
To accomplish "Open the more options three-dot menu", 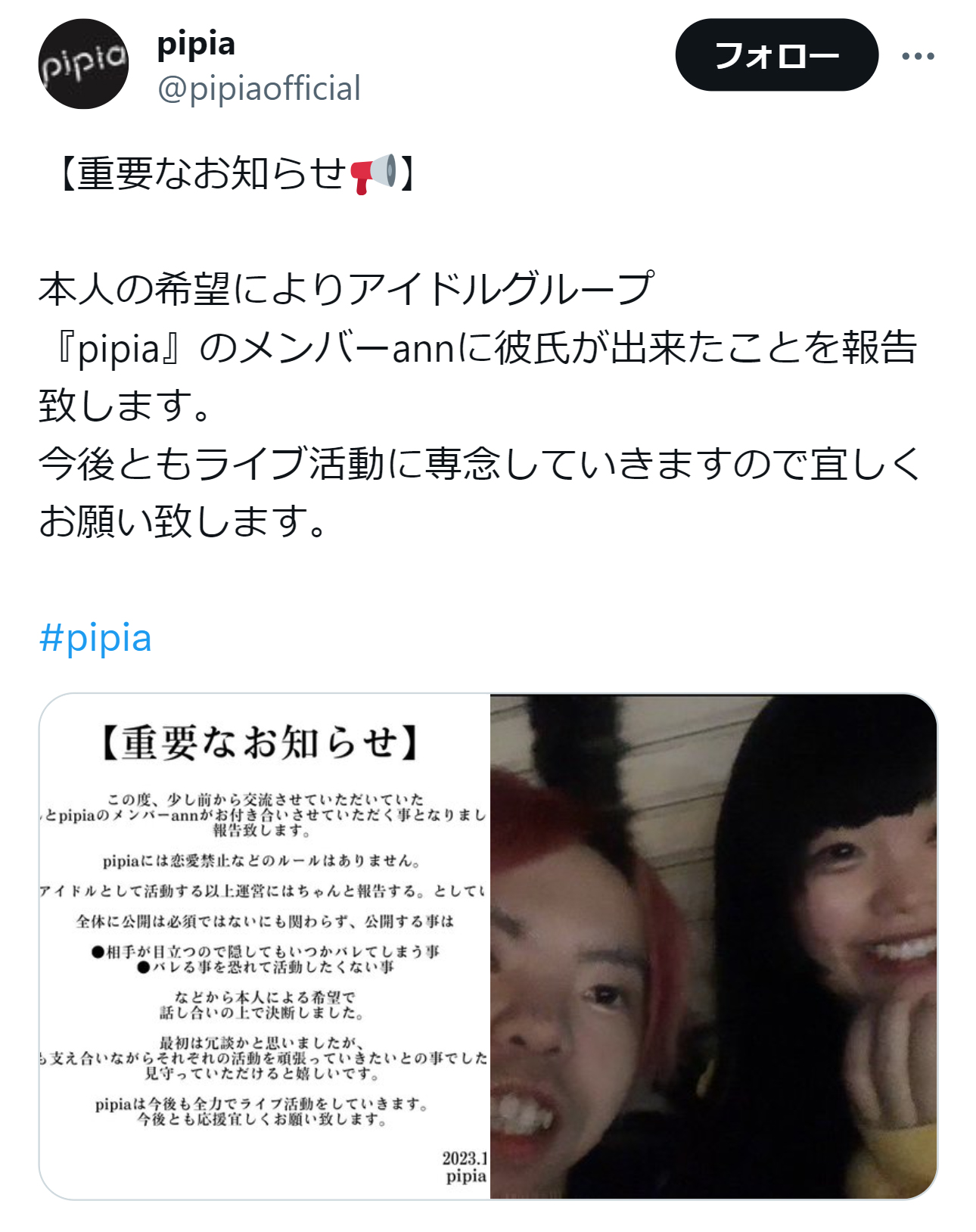I will 918,56.
